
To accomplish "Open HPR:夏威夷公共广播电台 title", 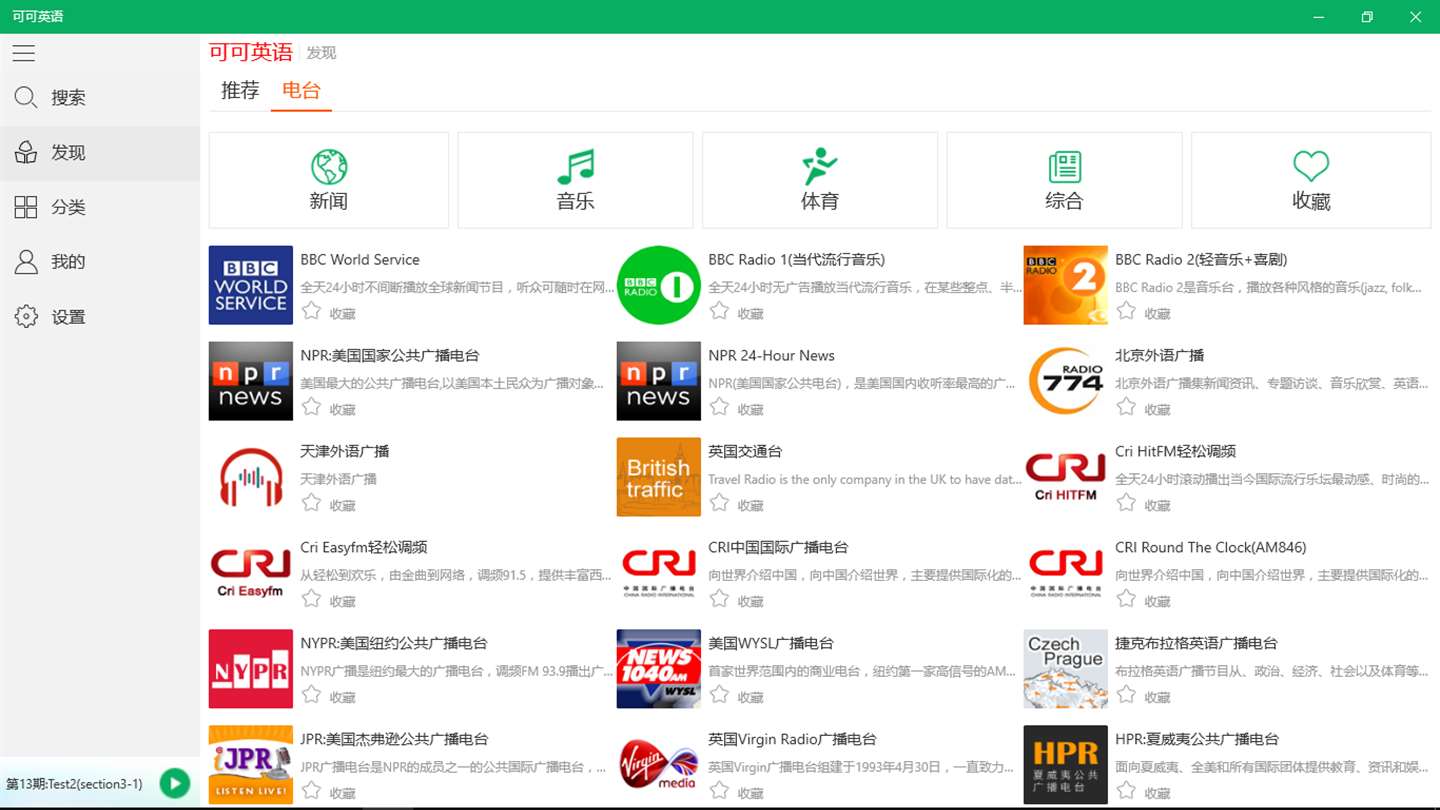I will click(x=1197, y=740).
